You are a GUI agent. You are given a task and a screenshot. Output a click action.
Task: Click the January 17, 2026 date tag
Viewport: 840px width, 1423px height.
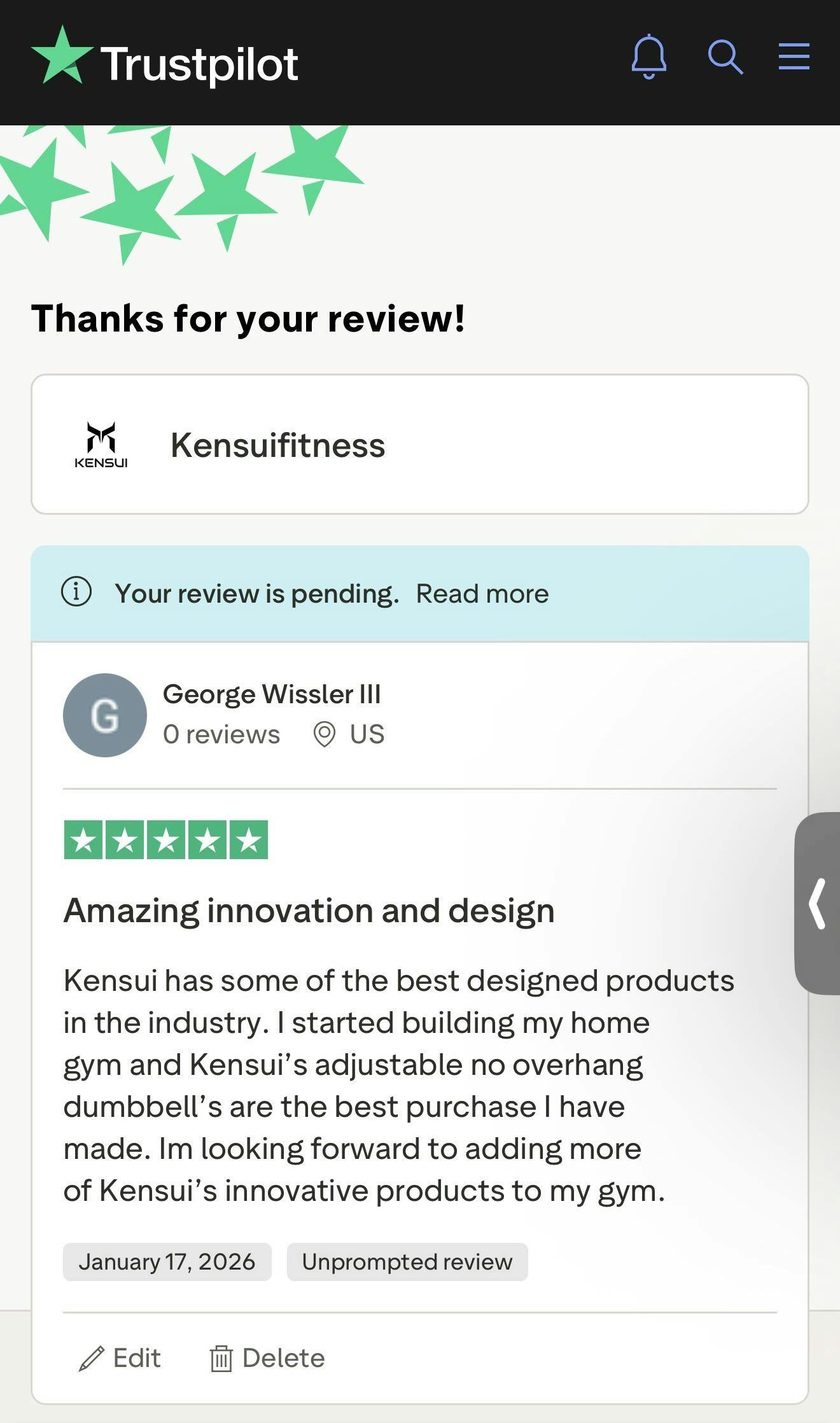click(x=167, y=1261)
